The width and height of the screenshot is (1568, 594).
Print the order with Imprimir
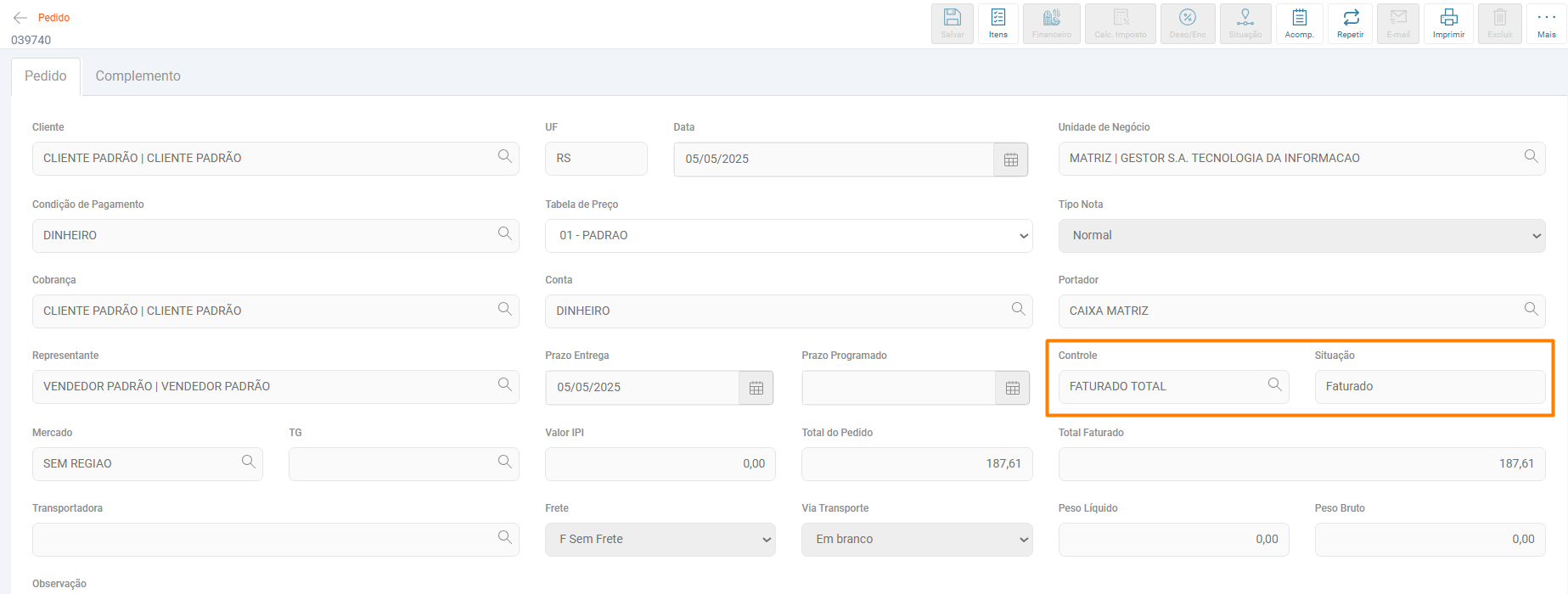(x=1448, y=24)
